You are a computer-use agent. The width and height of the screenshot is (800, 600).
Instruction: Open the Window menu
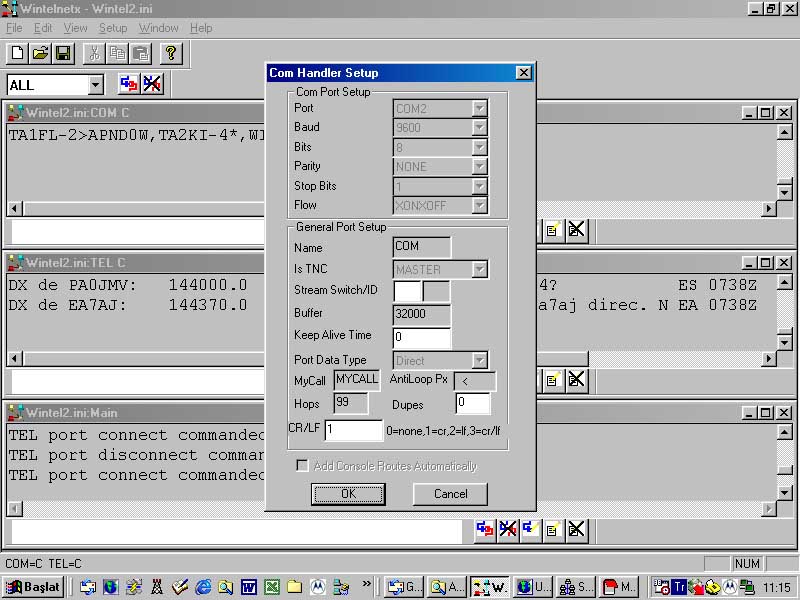pyautogui.click(x=158, y=28)
